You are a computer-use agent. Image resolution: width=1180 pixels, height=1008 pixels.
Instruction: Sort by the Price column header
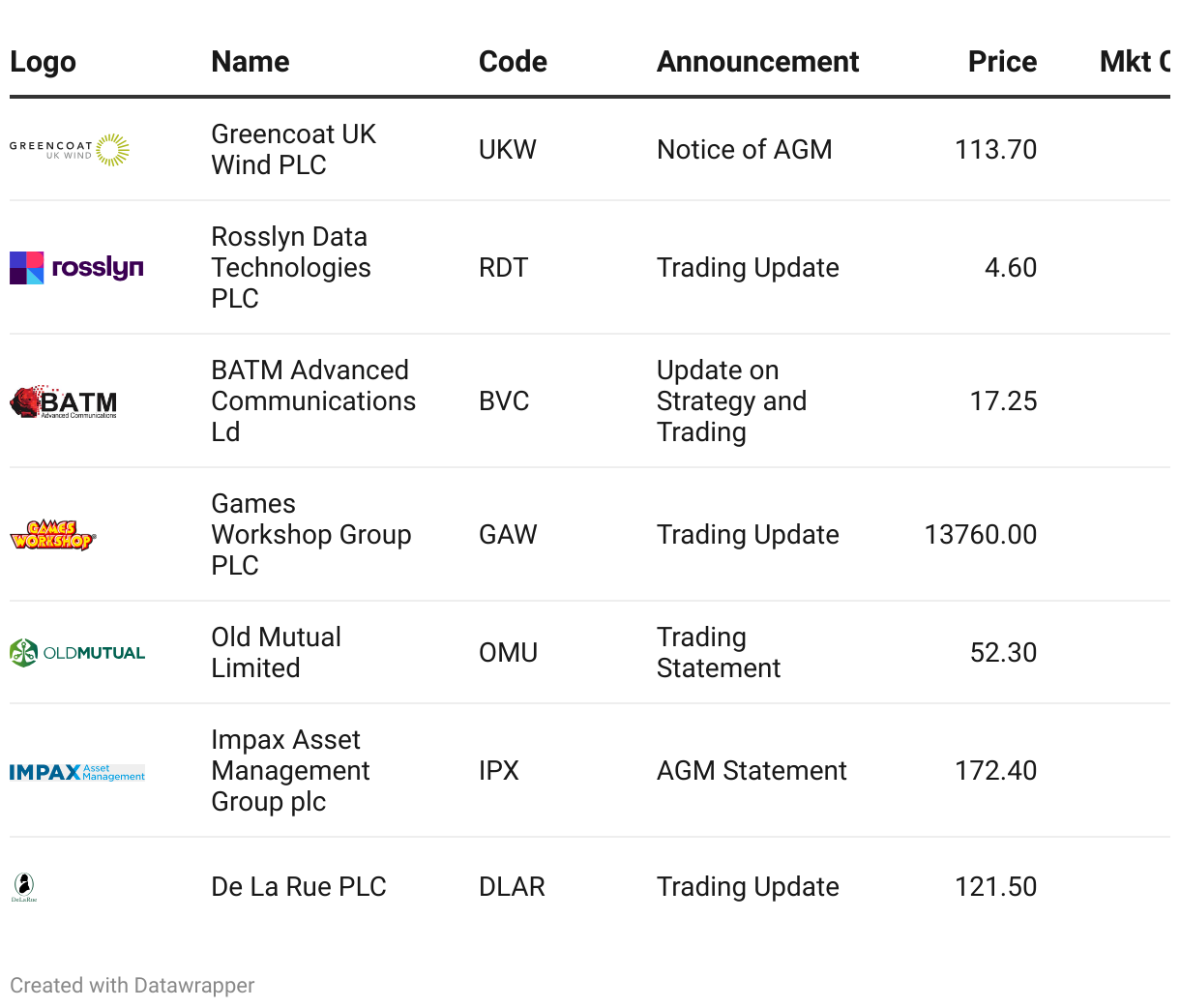coord(1002,62)
